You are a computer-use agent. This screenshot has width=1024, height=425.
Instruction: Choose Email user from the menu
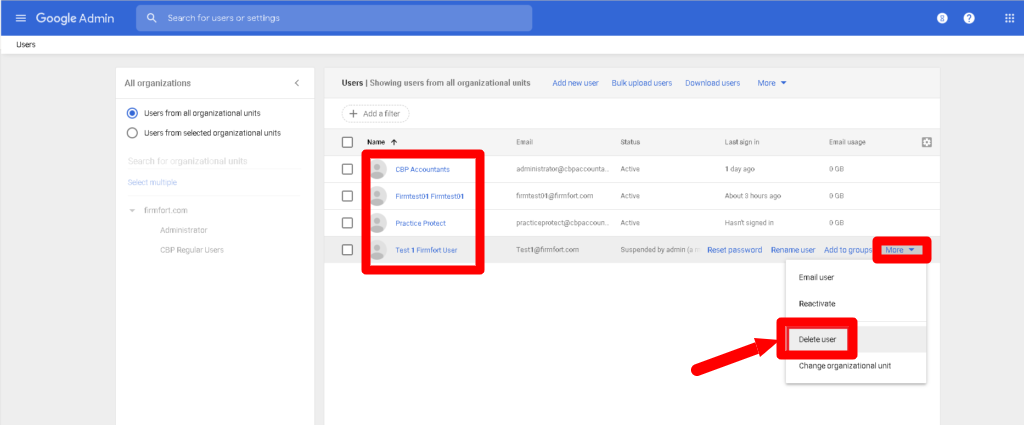(816, 277)
